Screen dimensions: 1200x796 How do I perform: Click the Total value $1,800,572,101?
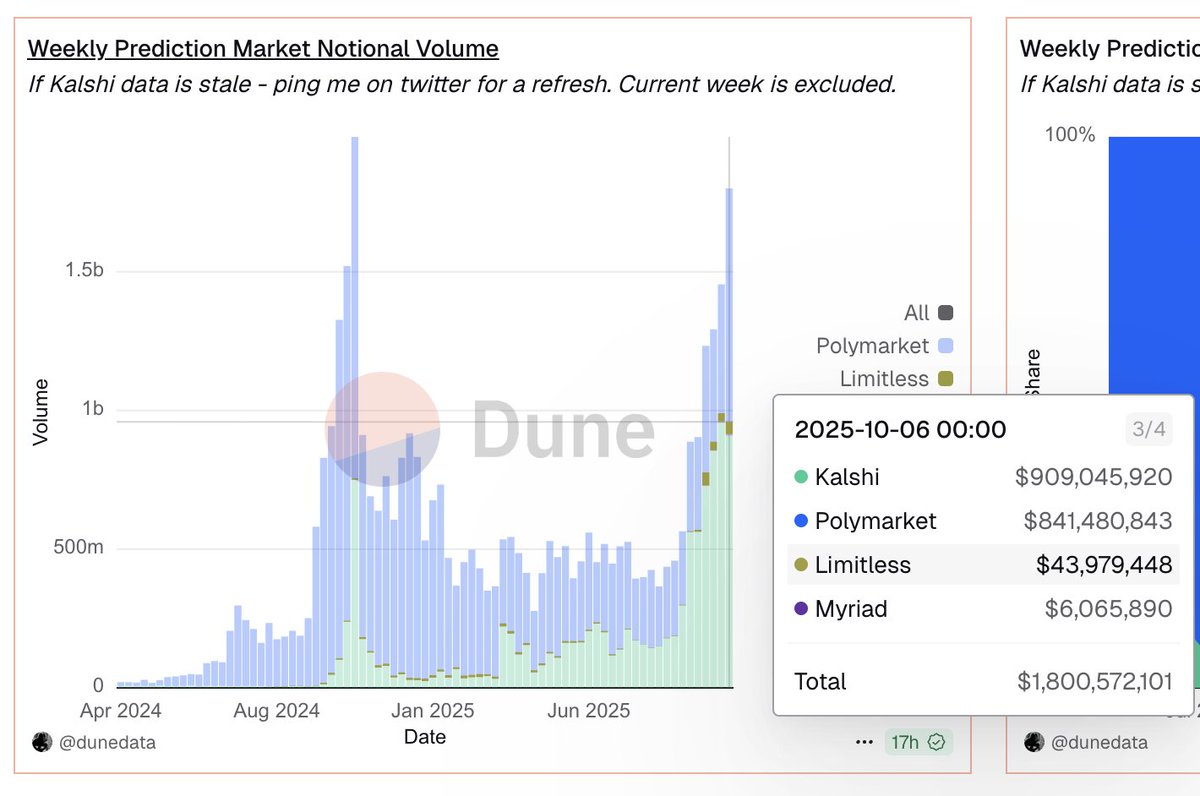tap(1095, 682)
